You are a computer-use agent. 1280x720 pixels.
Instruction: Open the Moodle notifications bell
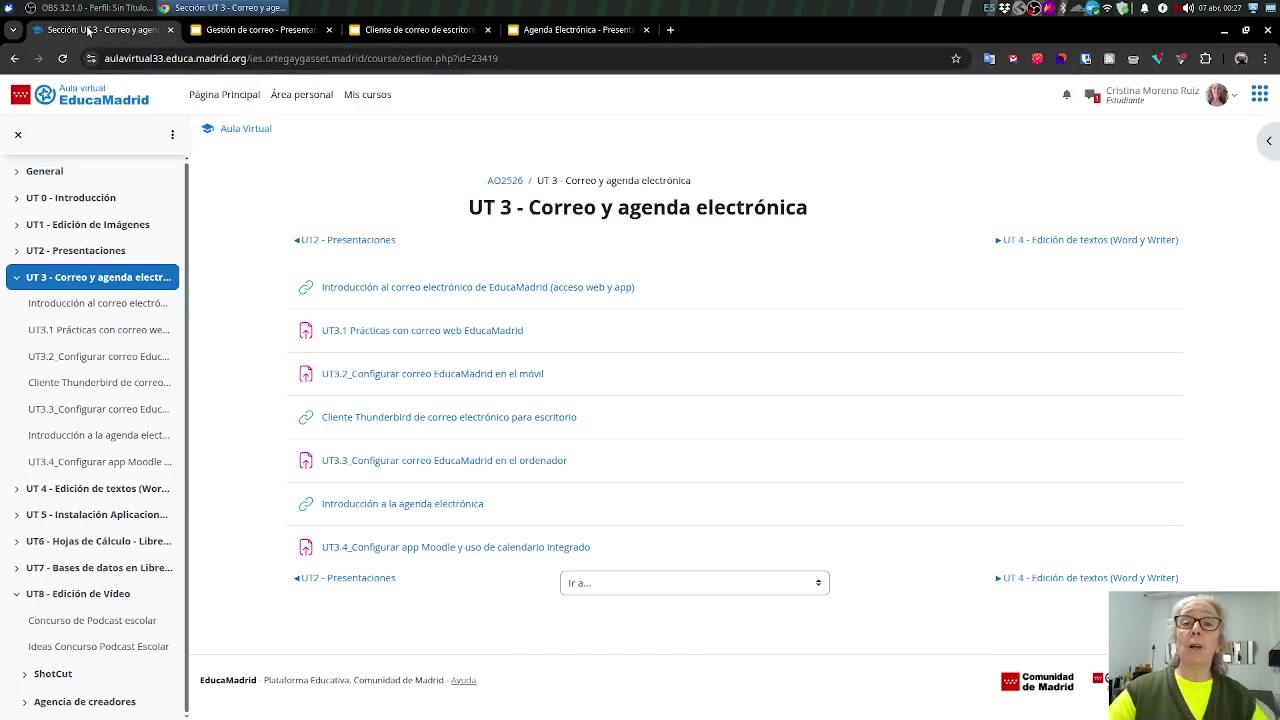tap(1067, 95)
